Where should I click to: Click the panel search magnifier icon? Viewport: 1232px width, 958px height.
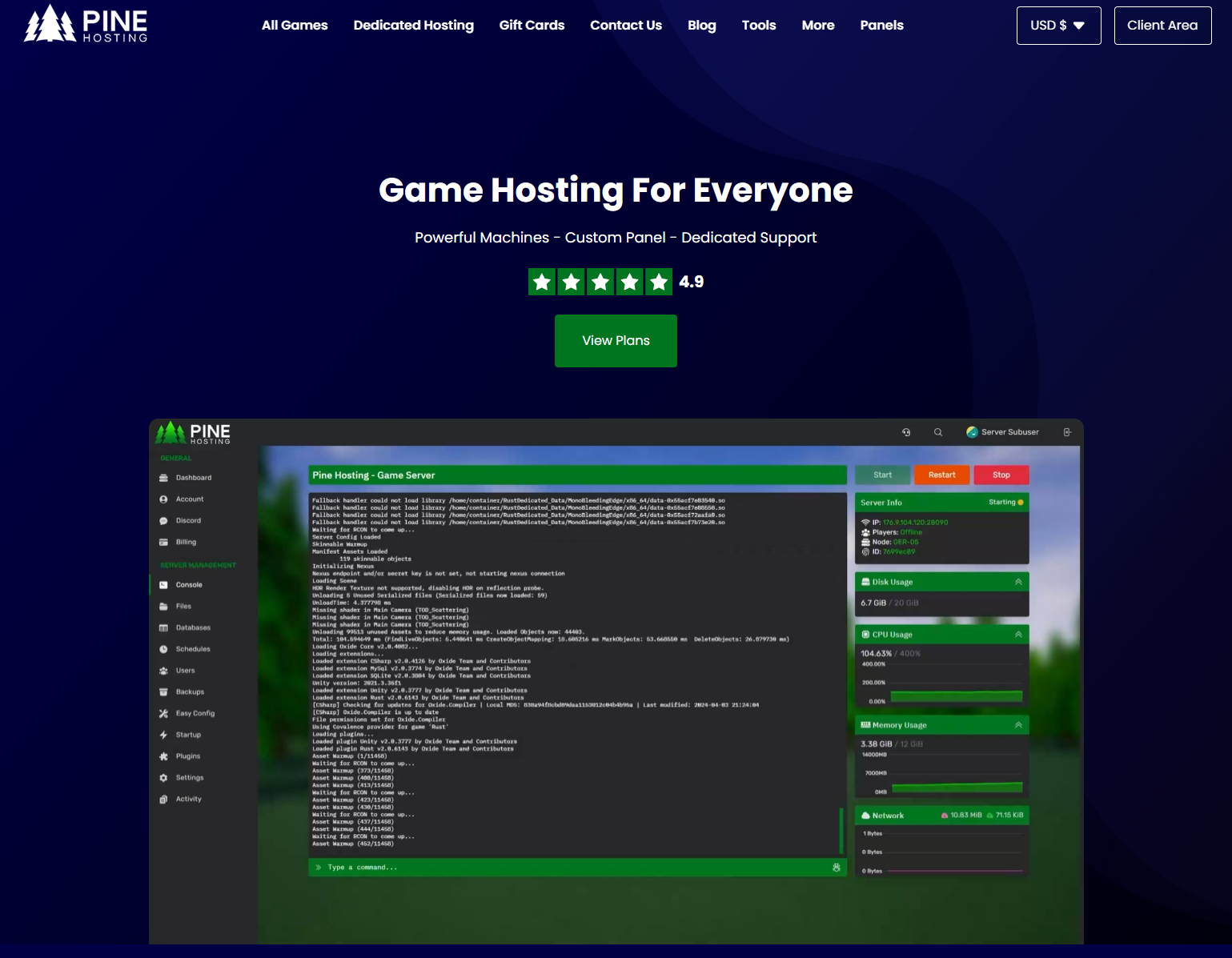(x=938, y=432)
